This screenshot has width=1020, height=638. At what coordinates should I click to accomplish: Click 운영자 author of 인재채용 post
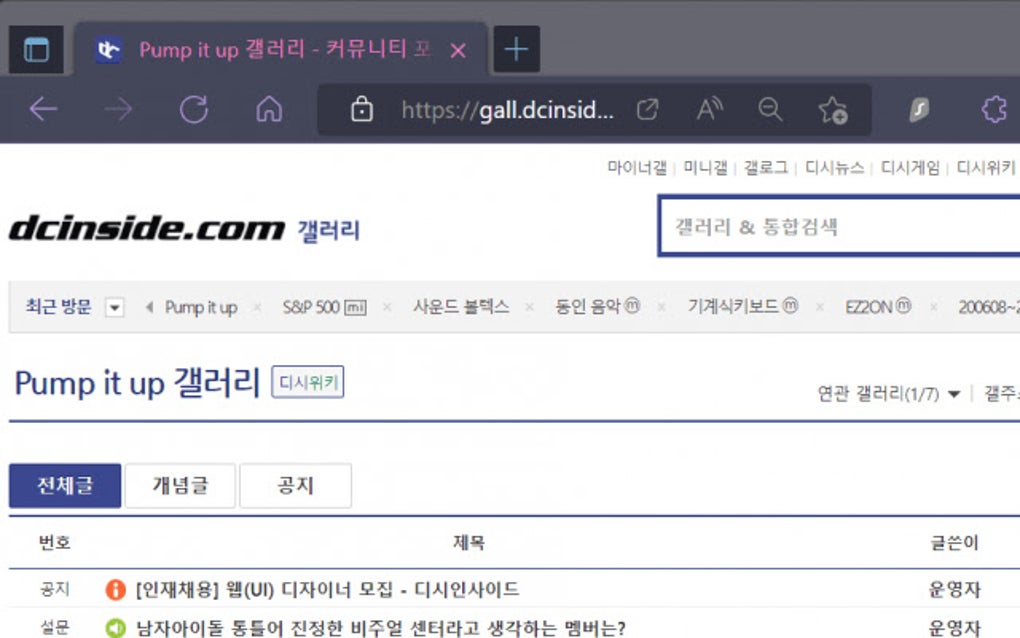[x=954, y=589]
